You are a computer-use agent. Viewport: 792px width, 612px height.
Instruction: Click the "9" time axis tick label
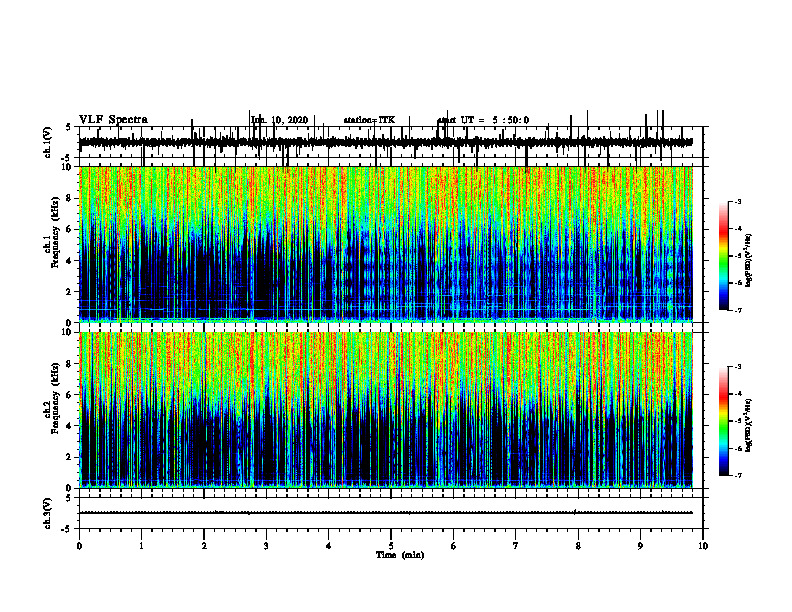tap(640, 546)
